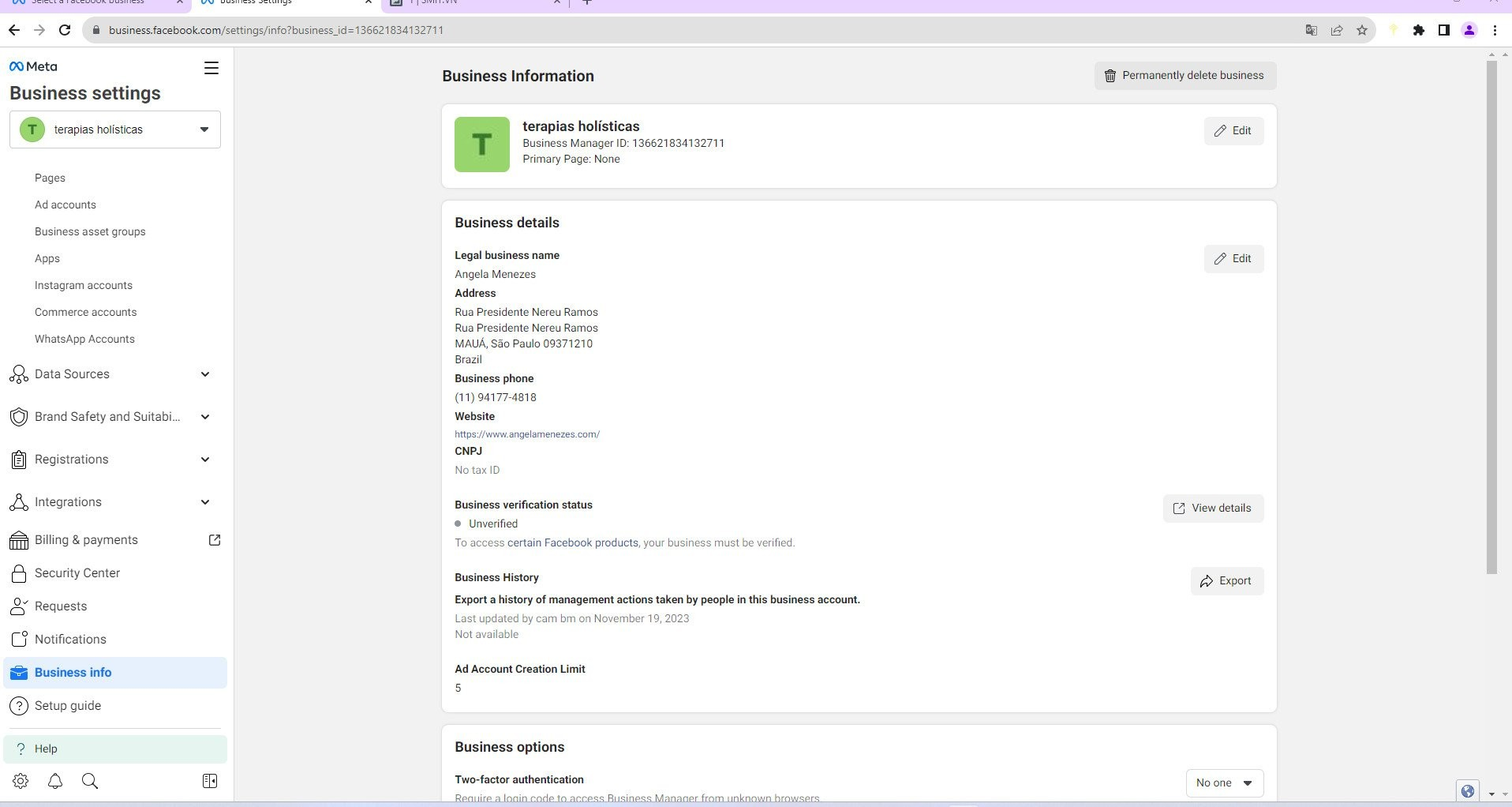This screenshot has height=807, width=1512.
Task: Bookmark this page with the star icon
Action: pos(1362,30)
